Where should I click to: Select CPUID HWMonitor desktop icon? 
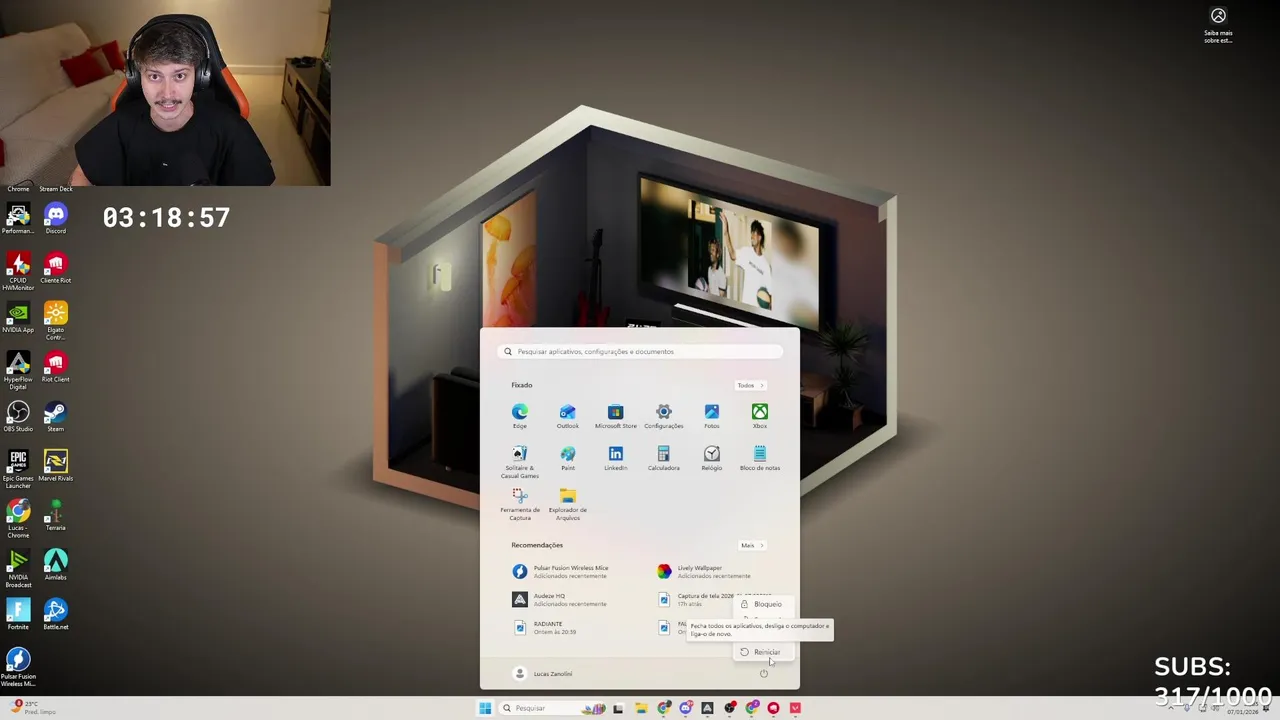pos(18,271)
